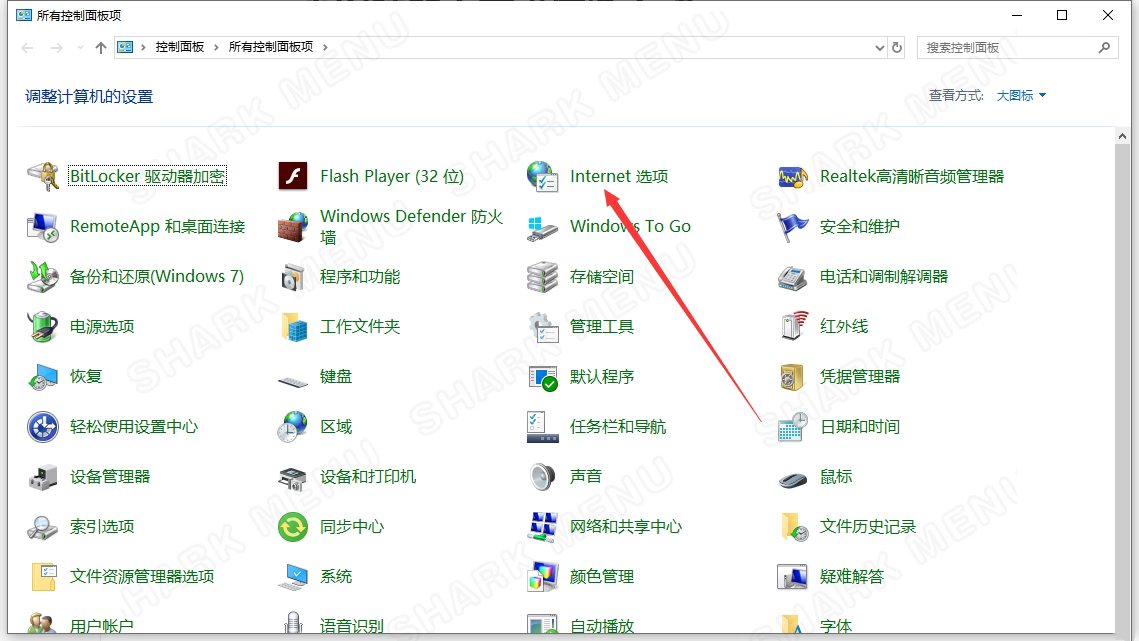Open the 查看方式 大图标 dropdown
Viewport: 1139px width, 641px height.
1021,96
